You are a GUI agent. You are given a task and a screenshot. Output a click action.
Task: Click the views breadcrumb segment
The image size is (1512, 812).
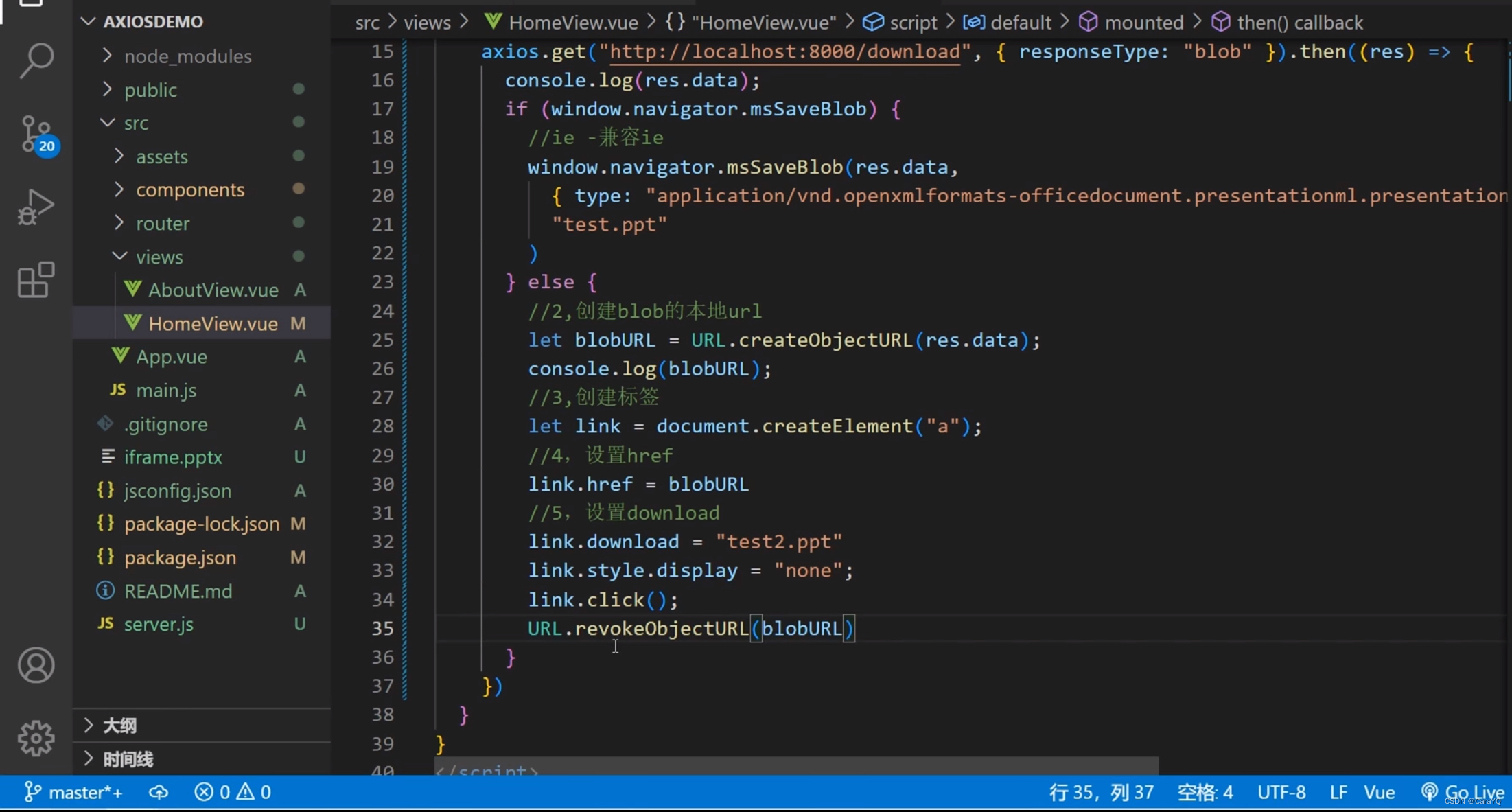pos(427,23)
